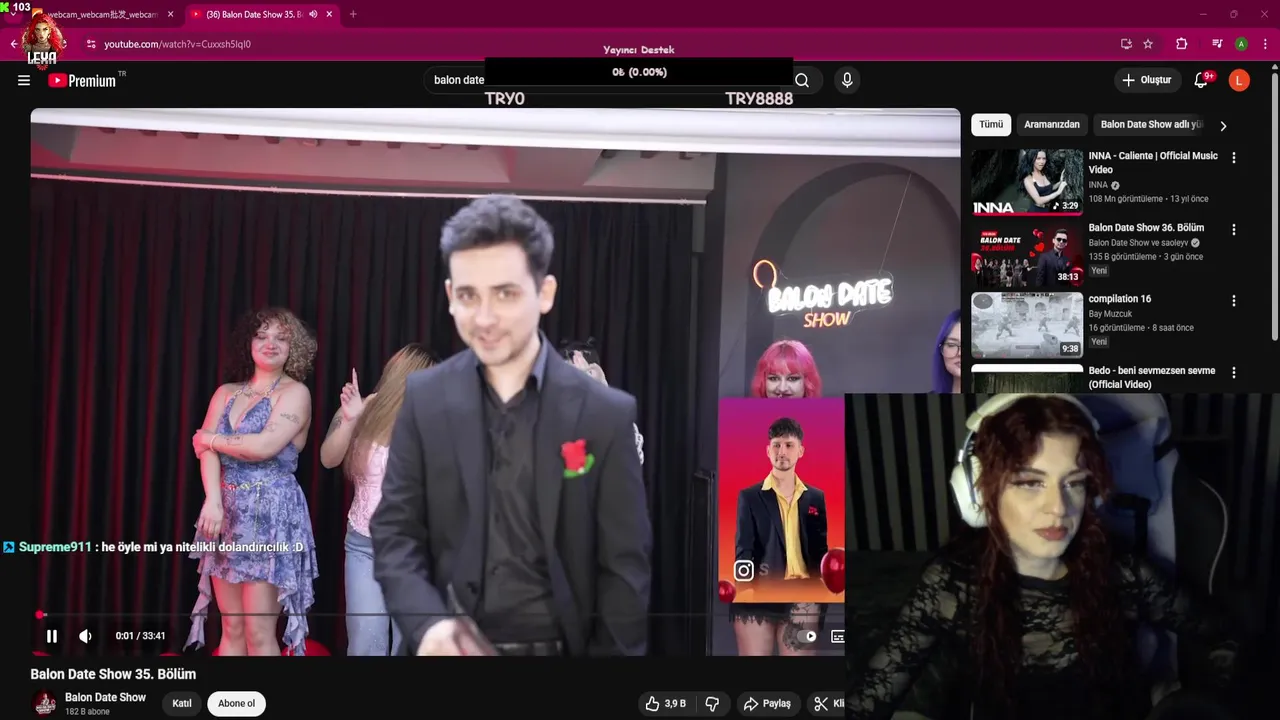Click the Supreme911 chat username
The height and width of the screenshot is (720, 1280).
[x=55, y=547]
